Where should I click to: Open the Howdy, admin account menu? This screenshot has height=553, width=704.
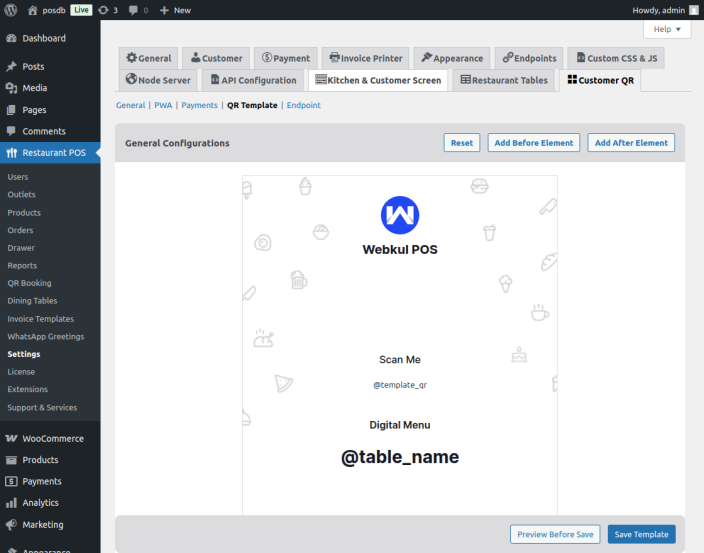click(665, 10)
